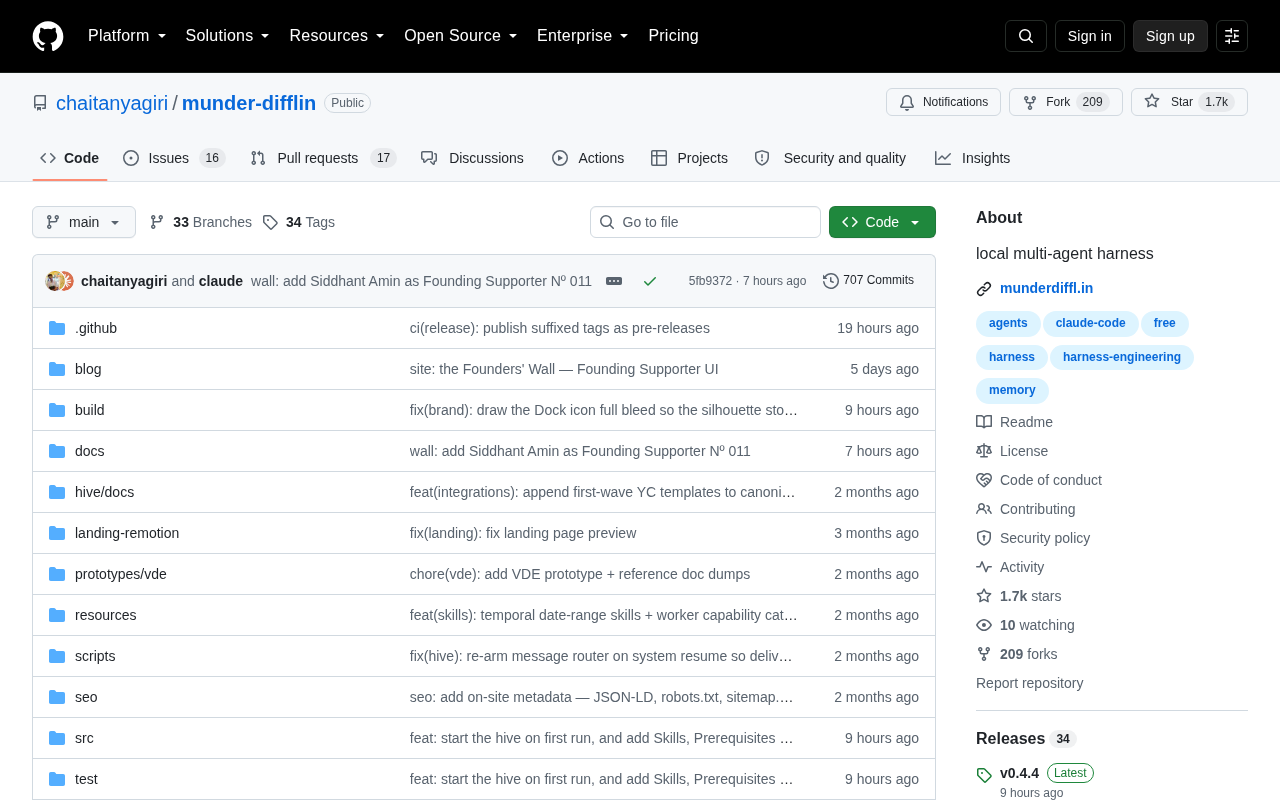
Task: Expand commit message ellipsis button
Action: (x=614, y=281)
